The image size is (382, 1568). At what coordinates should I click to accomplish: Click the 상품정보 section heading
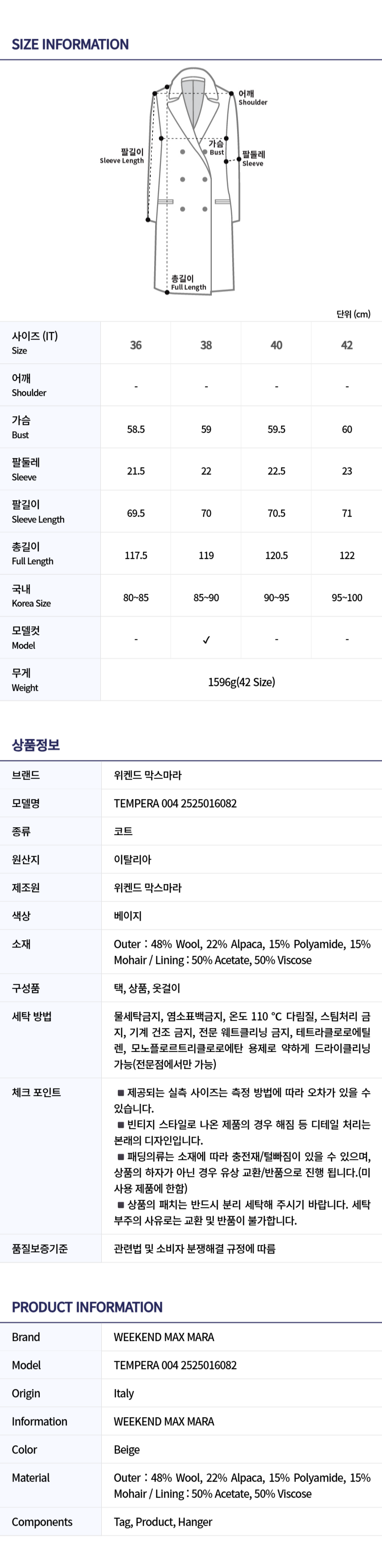tap(36, 745)
